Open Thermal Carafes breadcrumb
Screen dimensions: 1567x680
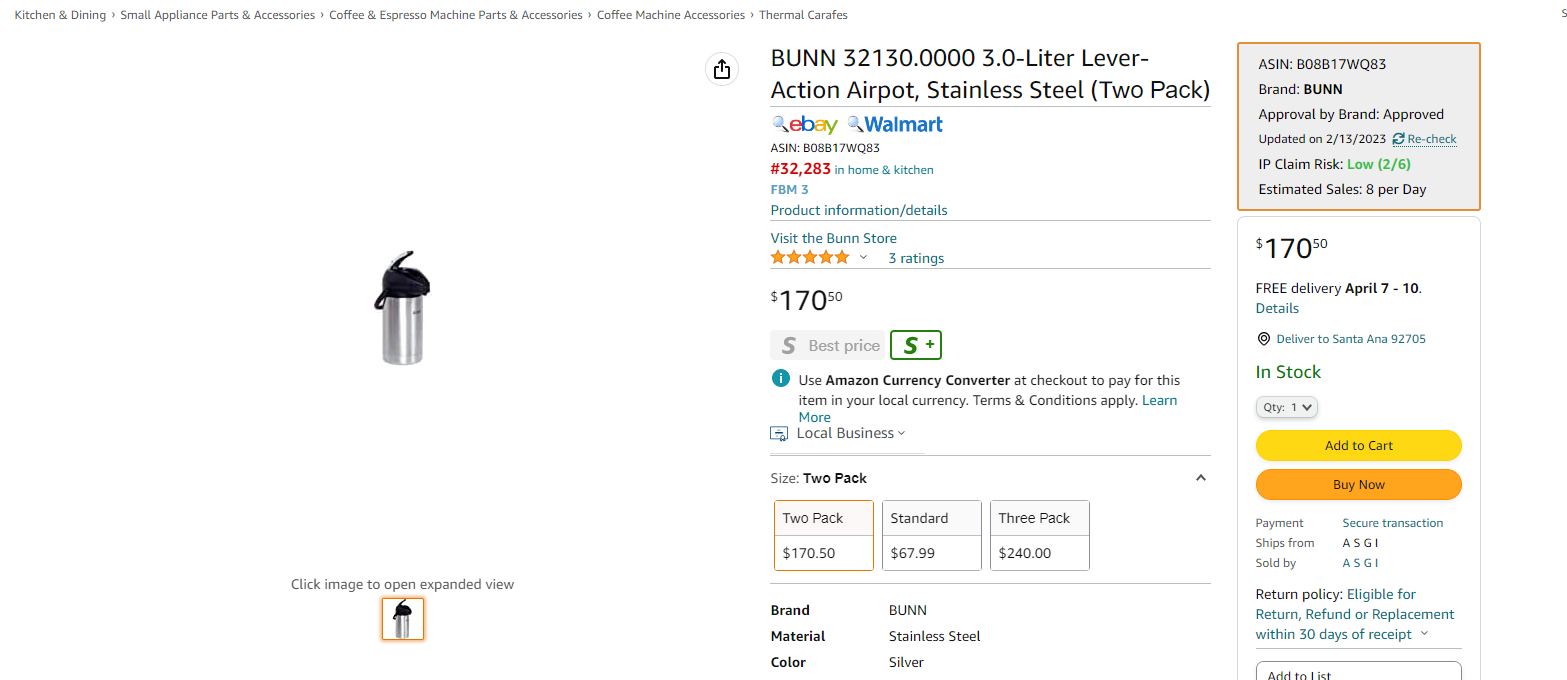[x=803, y=15]
